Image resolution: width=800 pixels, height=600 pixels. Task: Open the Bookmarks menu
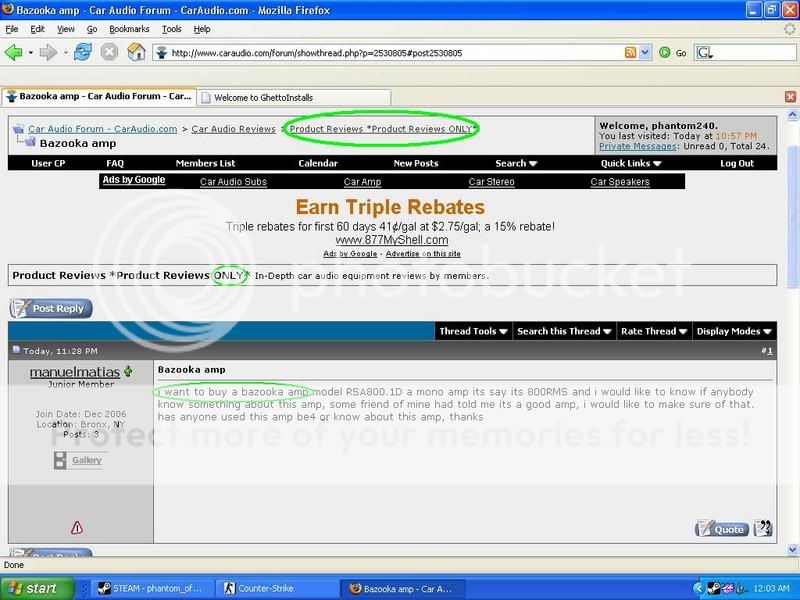point(129,29)
